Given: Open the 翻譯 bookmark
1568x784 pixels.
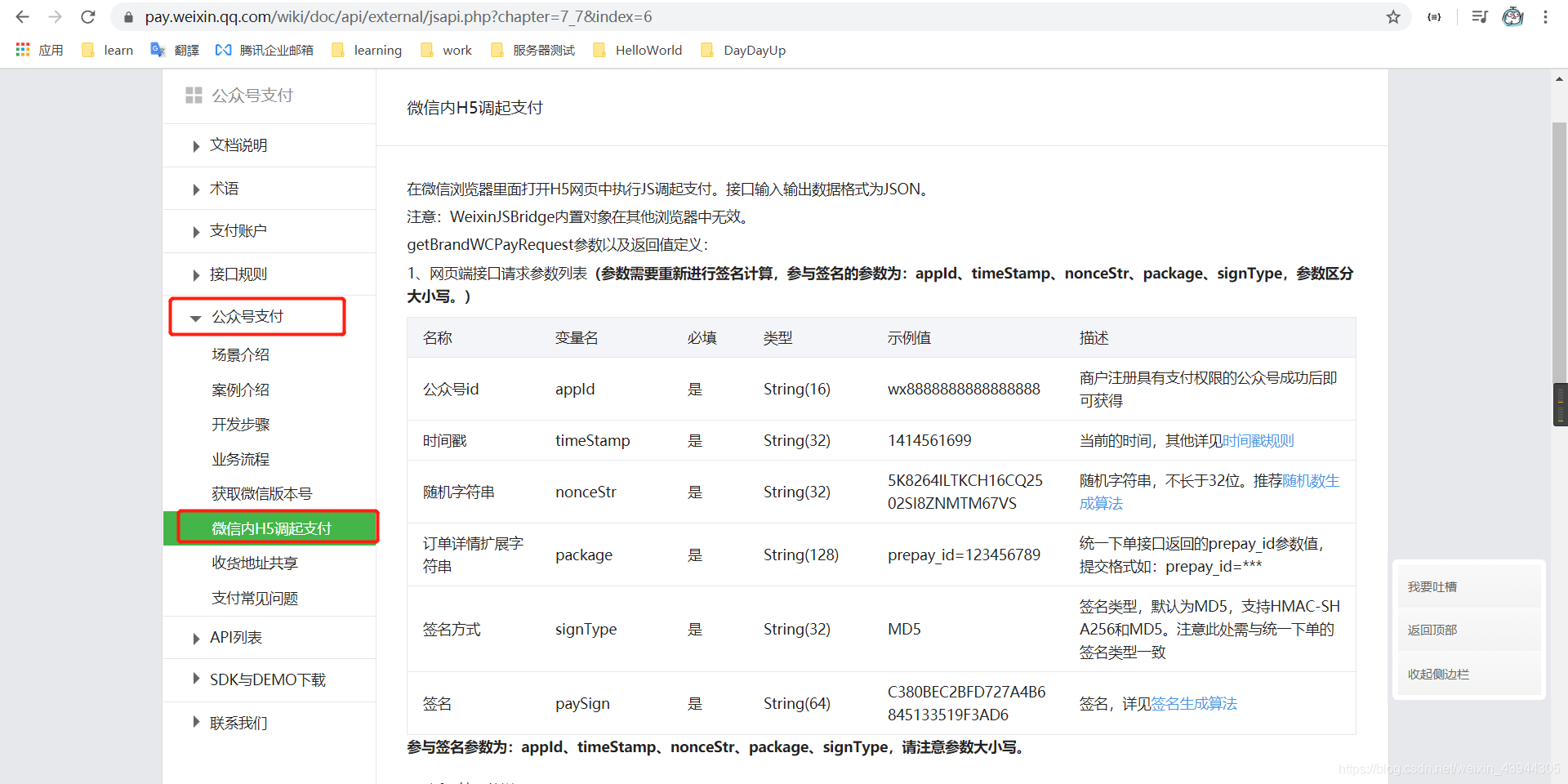Looking at the screenshot, I should point(175,50).
